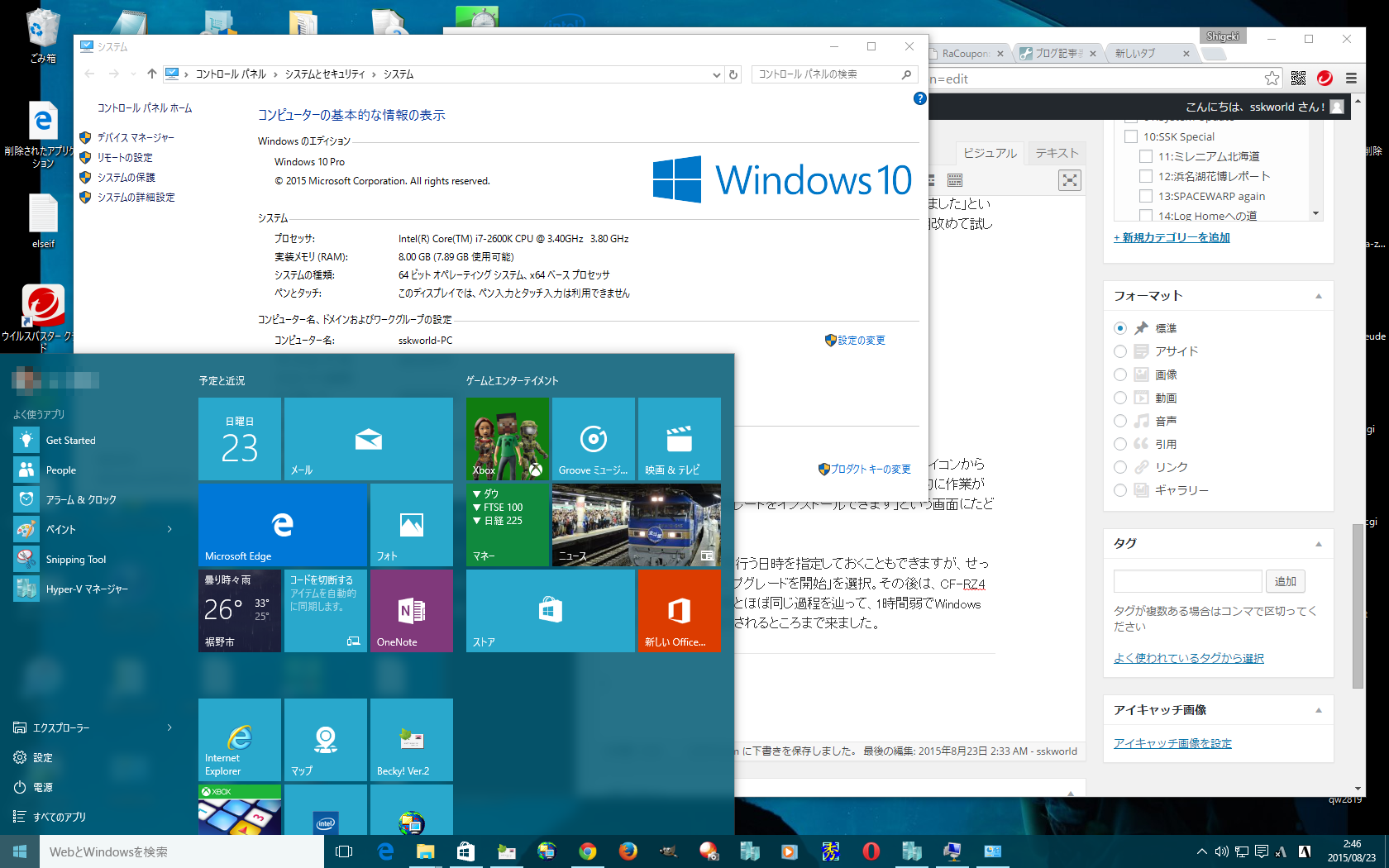Click the Windows Start button

pos(20,851)
